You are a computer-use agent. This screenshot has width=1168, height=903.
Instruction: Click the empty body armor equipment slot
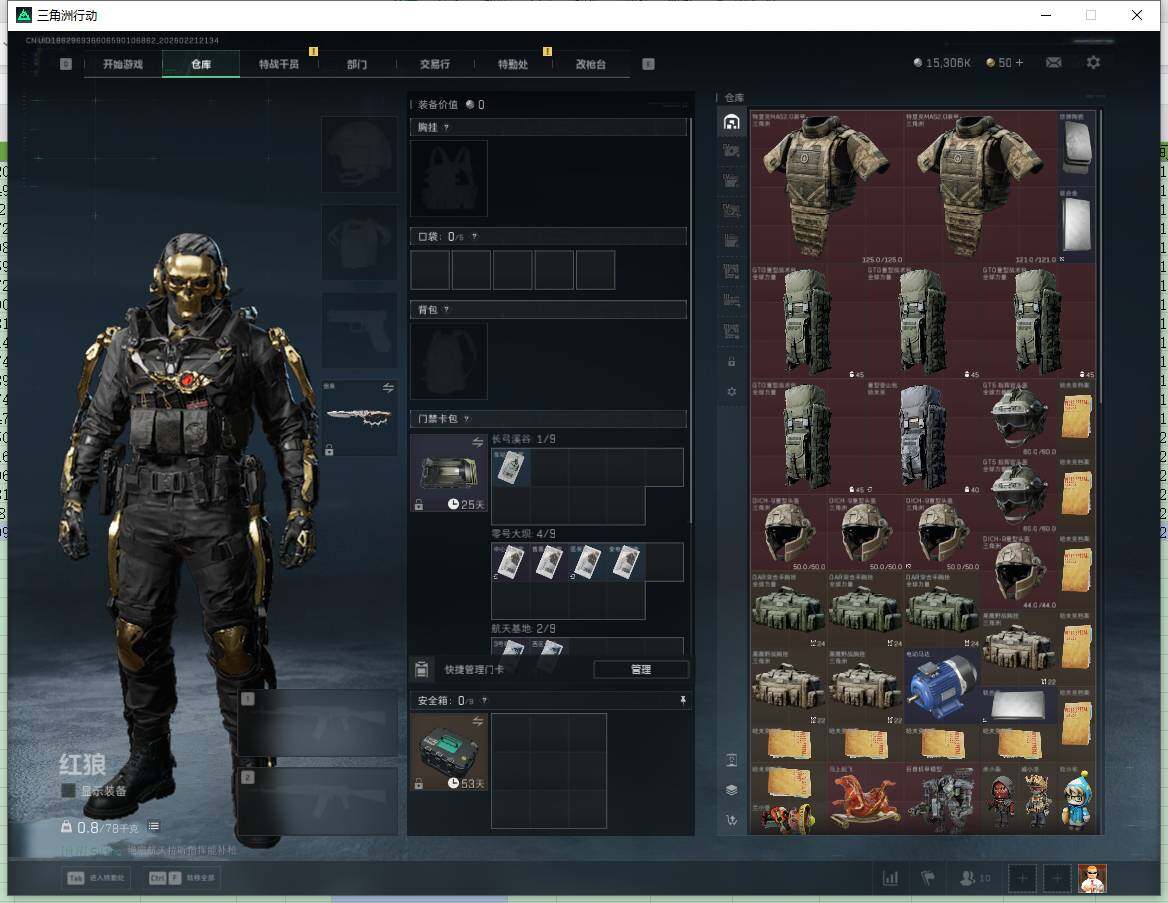click(x=359, y=243)
